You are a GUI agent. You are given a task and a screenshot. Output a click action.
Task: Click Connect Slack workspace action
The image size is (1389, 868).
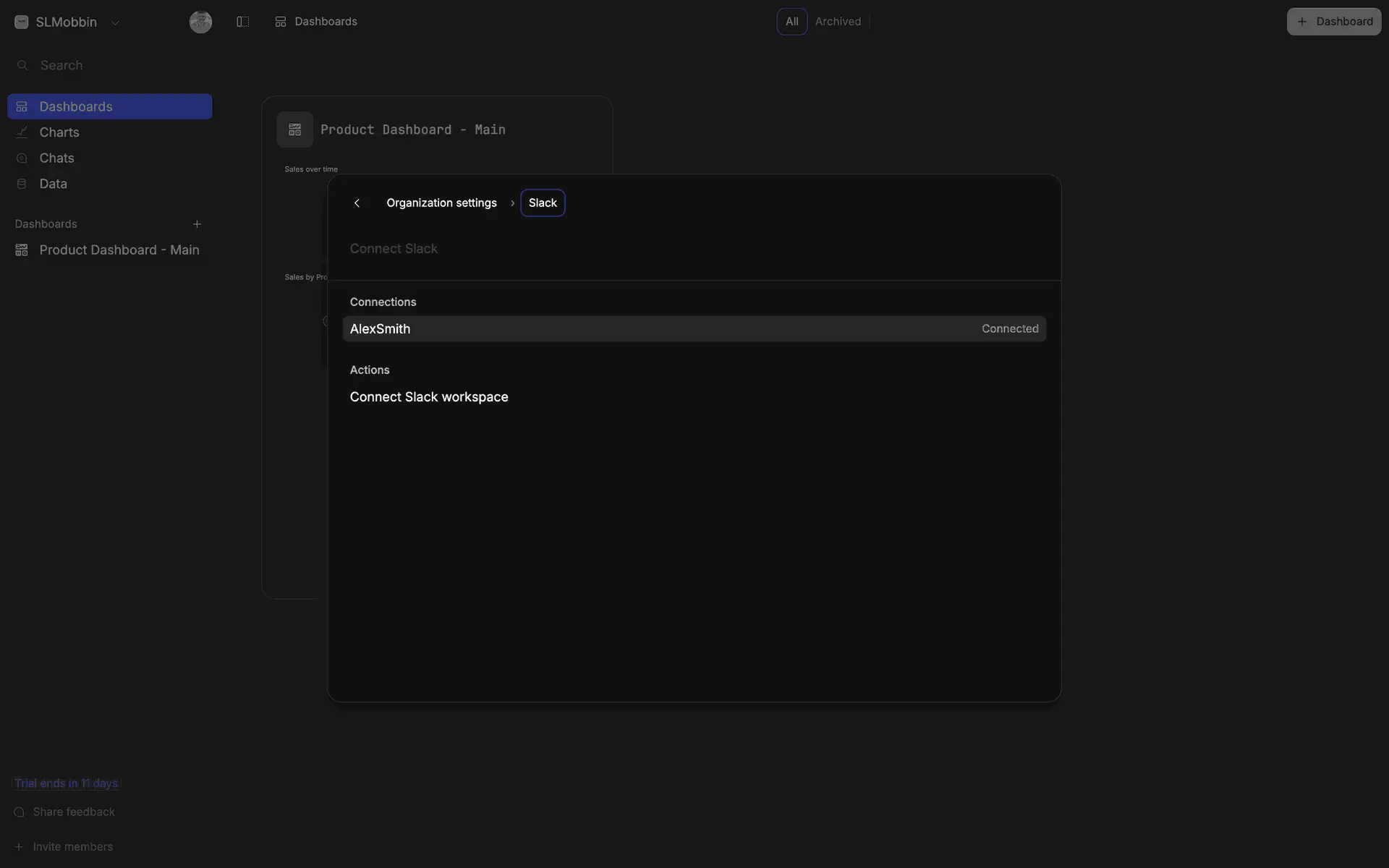[429, 397]
